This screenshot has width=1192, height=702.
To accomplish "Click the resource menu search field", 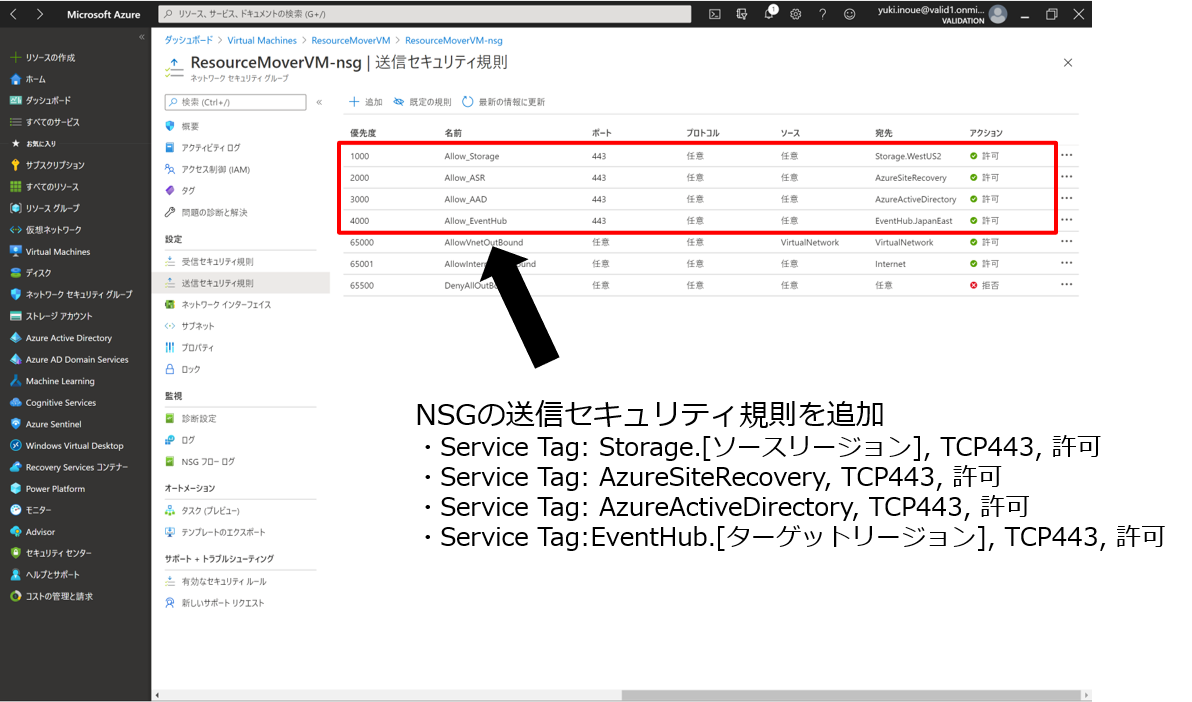I will pyautogui.click(x=236, y=102).
